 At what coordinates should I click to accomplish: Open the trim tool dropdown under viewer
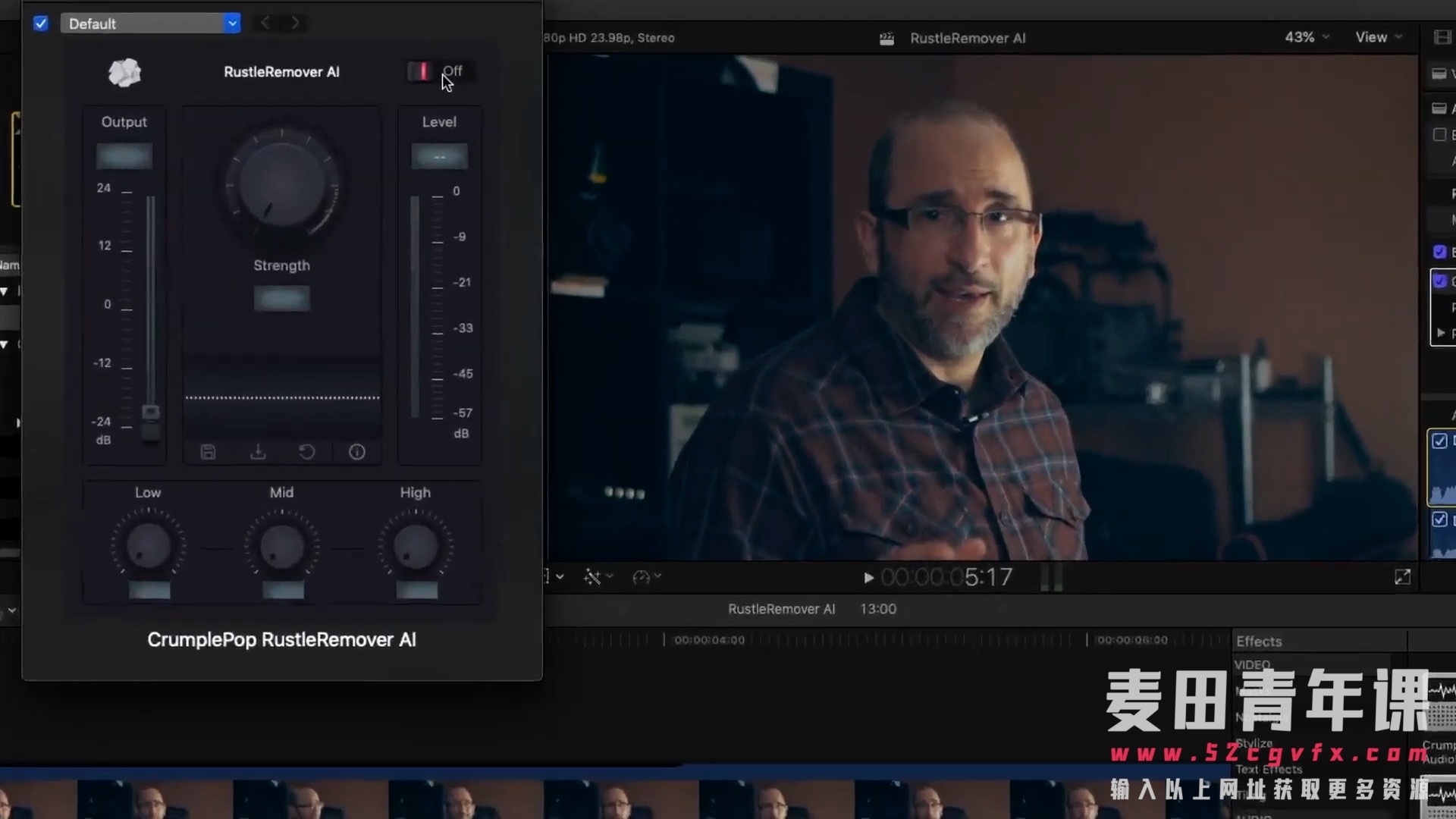[x=598, y=578]
